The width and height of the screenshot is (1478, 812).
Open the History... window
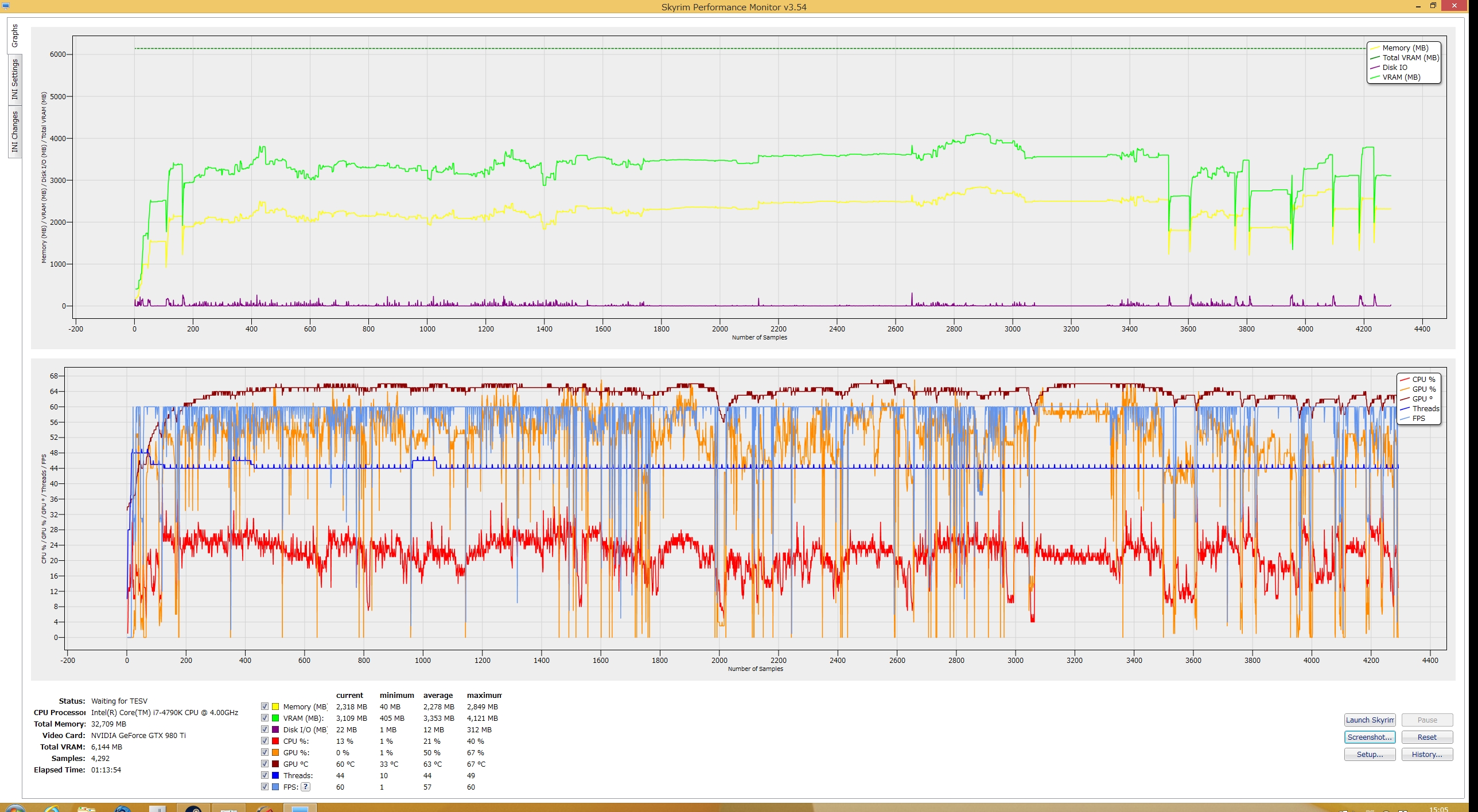tap(1427, 755)
